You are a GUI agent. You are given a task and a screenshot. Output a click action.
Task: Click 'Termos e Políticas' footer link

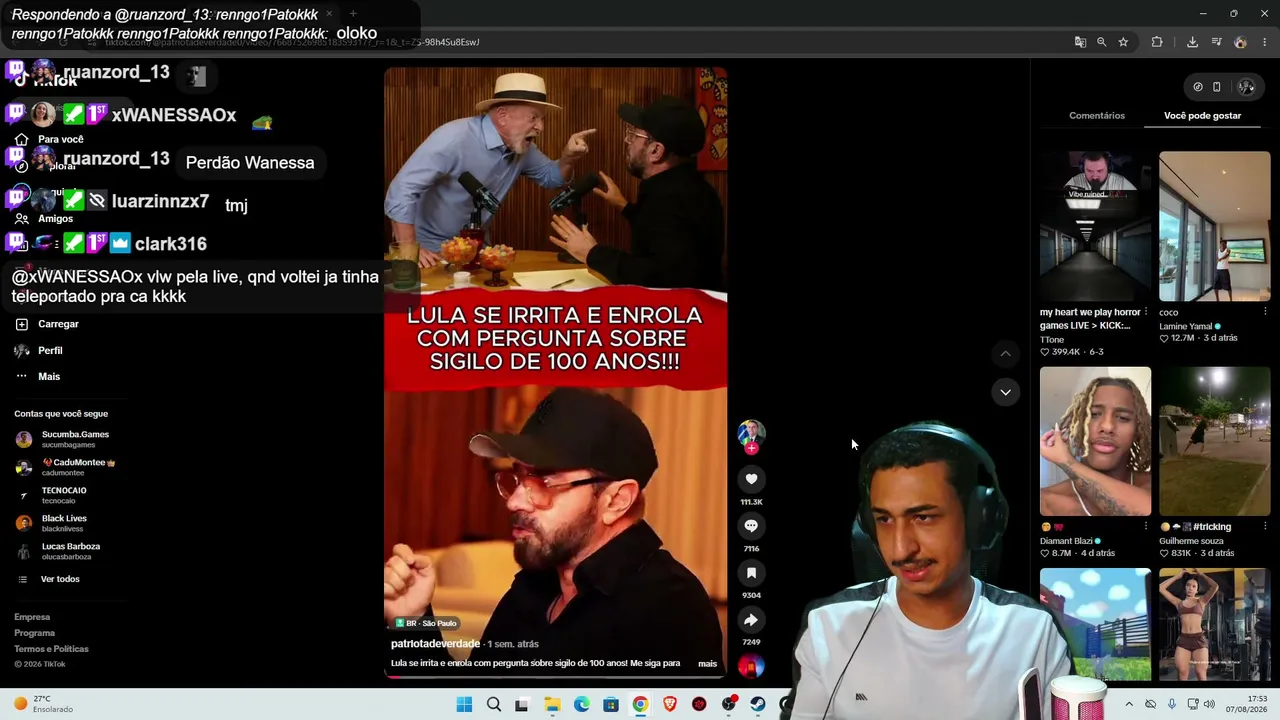click(x=52, y=649)
